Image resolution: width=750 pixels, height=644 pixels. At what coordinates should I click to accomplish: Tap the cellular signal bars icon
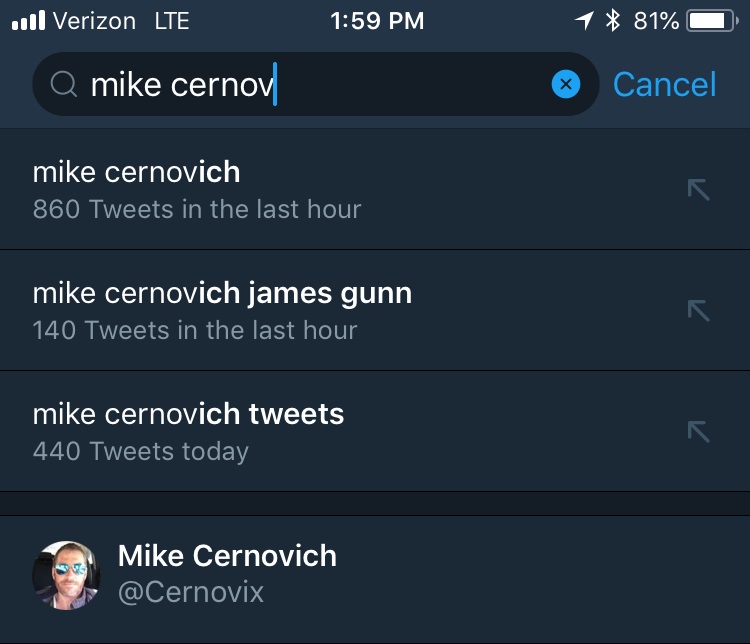pyautogui.click(x=29, y=21)
